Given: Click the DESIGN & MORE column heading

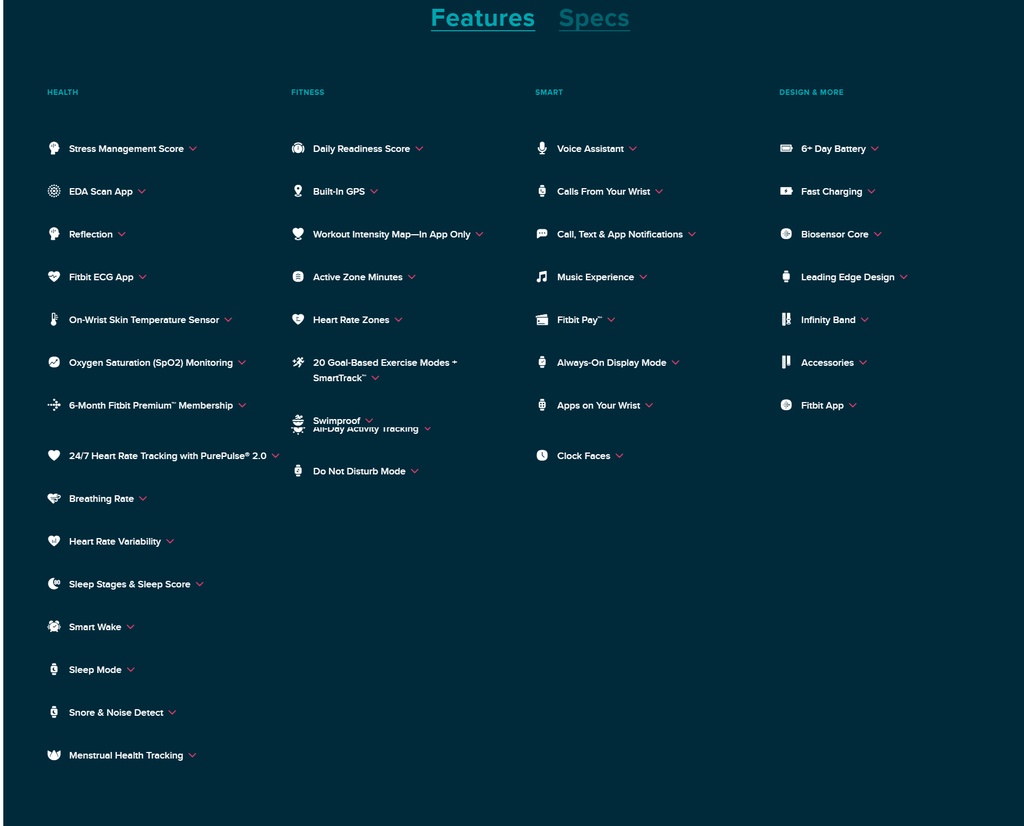Looking at the screenshot, I should click(811, 92).
